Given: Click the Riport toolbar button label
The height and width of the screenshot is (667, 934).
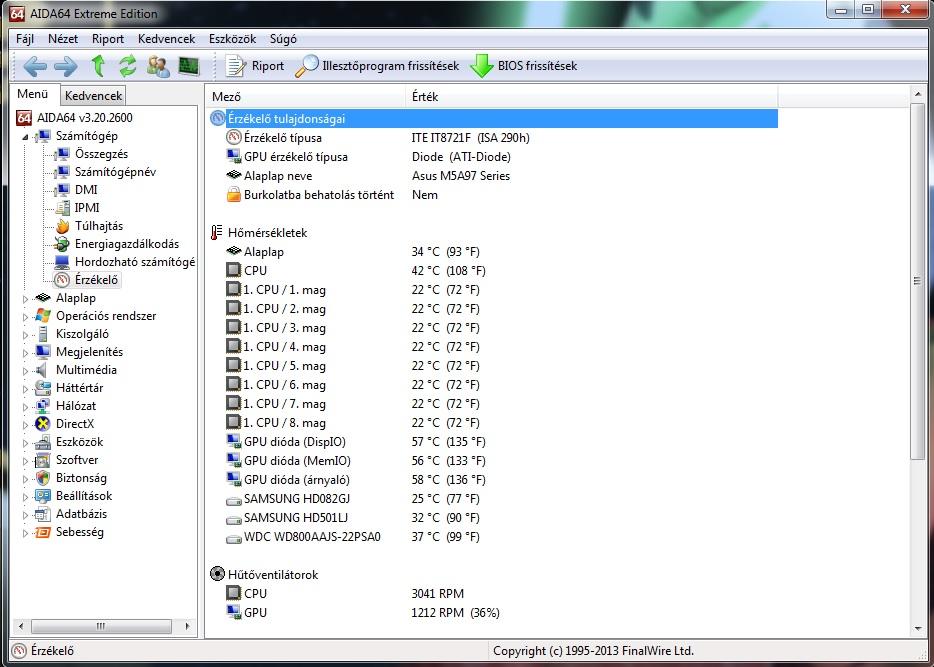Looking at the screenshot, I should click(x=267, y=66).
